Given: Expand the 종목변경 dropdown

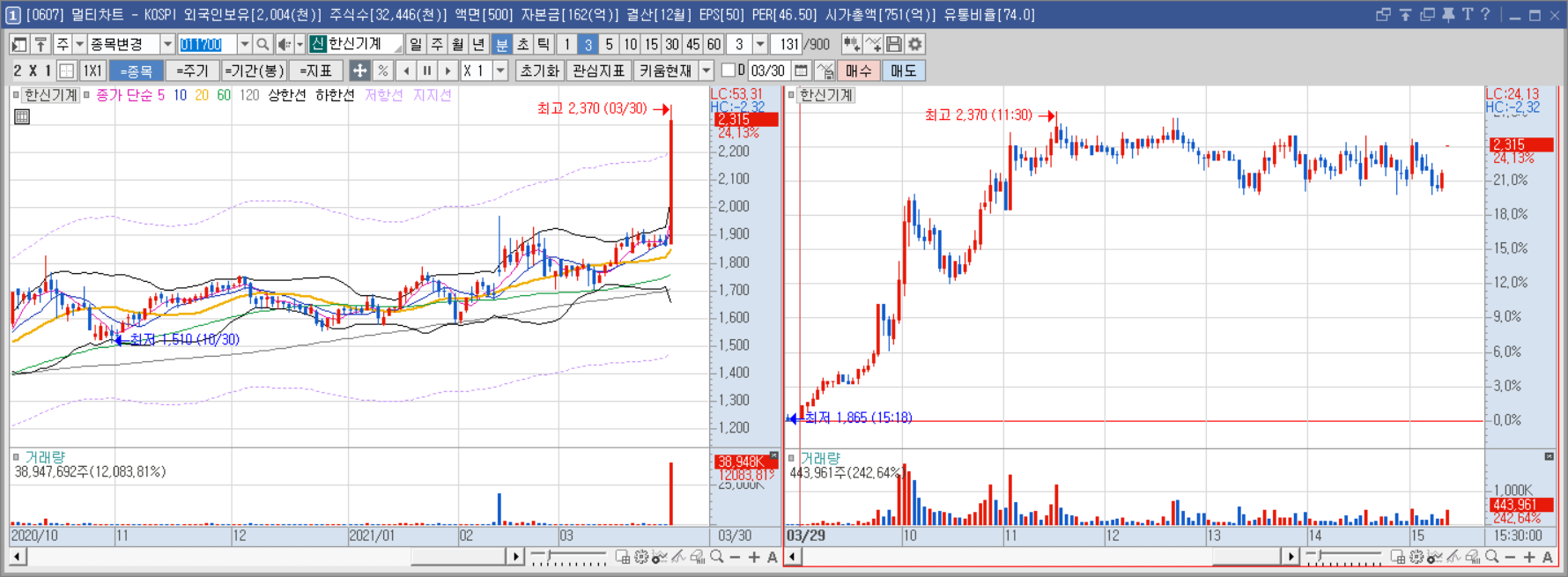Looking at the screenshot, I should 167,44.
